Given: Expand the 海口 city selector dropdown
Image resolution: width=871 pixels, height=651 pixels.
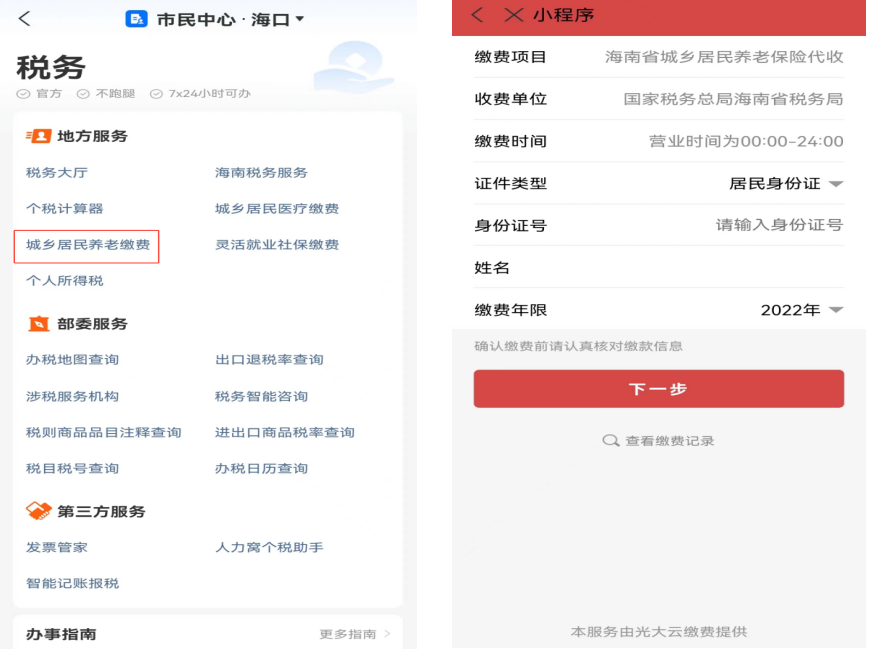Looking at the screenshot, I should 299,19.
